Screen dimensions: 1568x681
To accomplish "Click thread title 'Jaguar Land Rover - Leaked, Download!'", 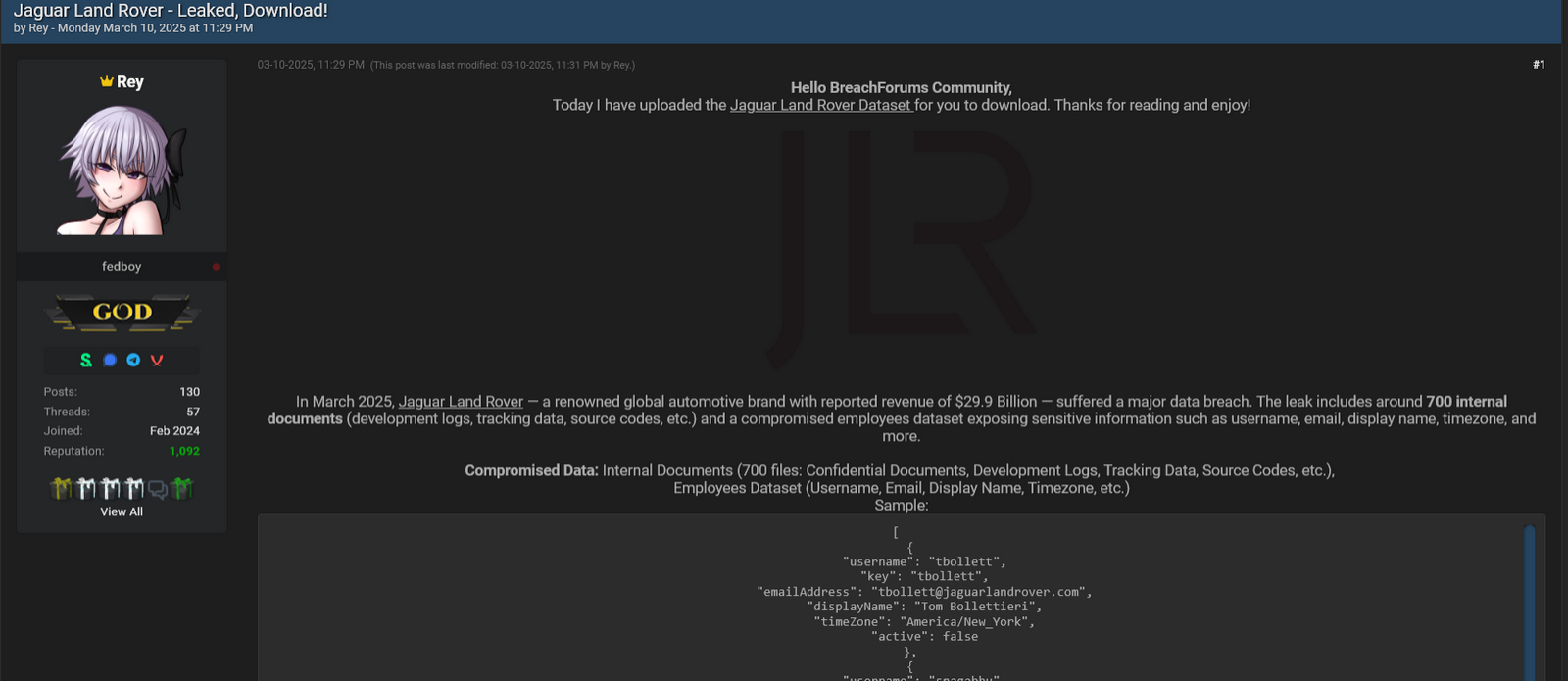I will pyautogui.click(x=171, y=11).
